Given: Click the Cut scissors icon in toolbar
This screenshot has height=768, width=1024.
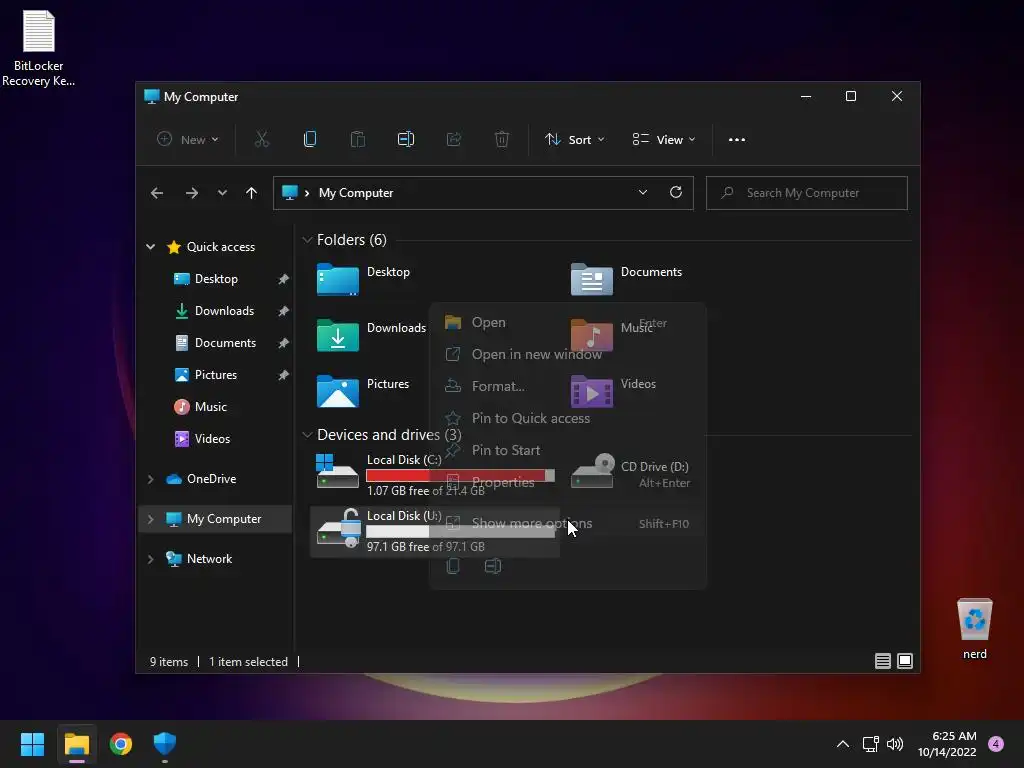Looking at the screenshot, I should click(261, 139).
